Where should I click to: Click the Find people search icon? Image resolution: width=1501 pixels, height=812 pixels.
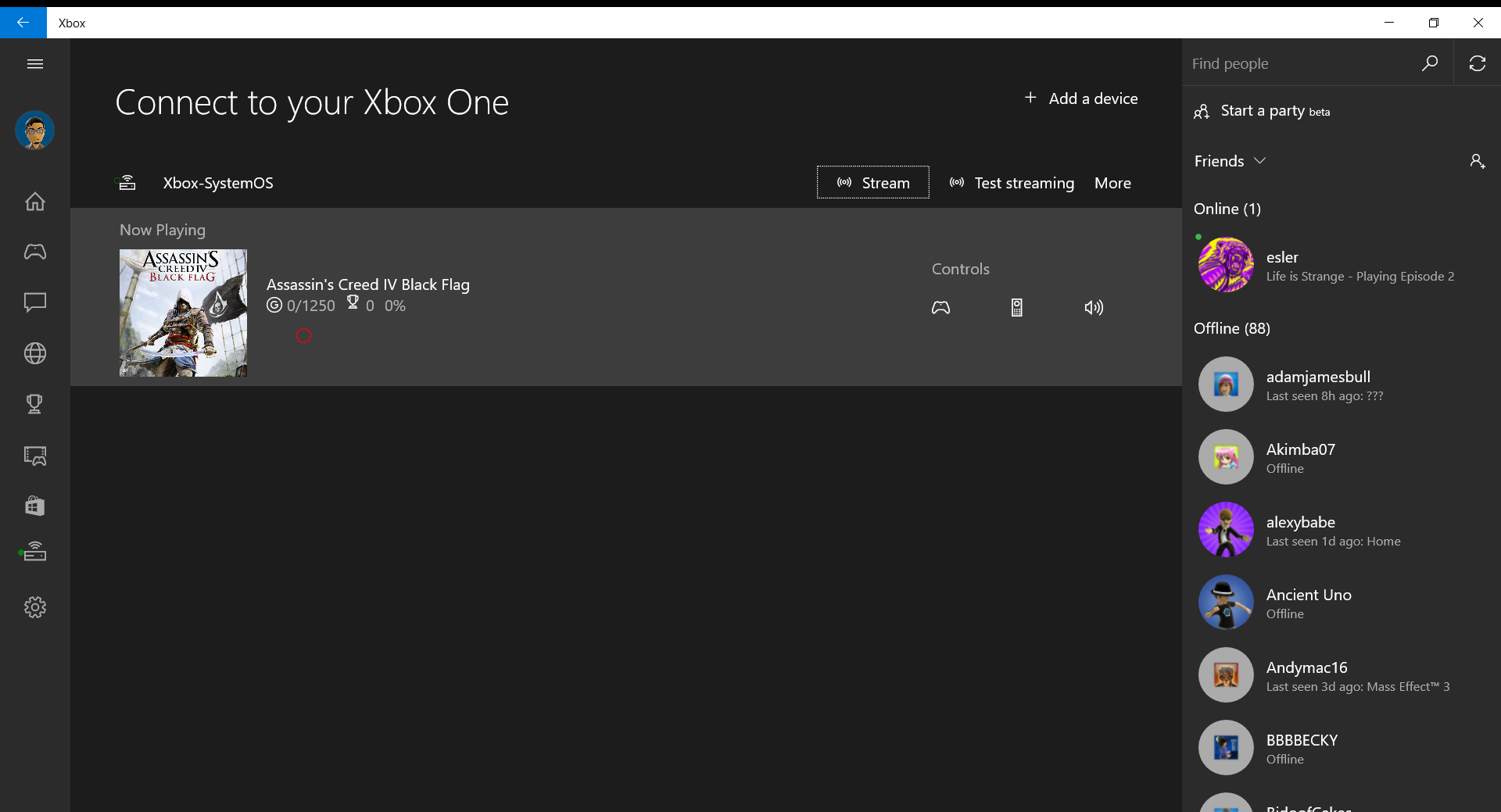point(1430,63)
